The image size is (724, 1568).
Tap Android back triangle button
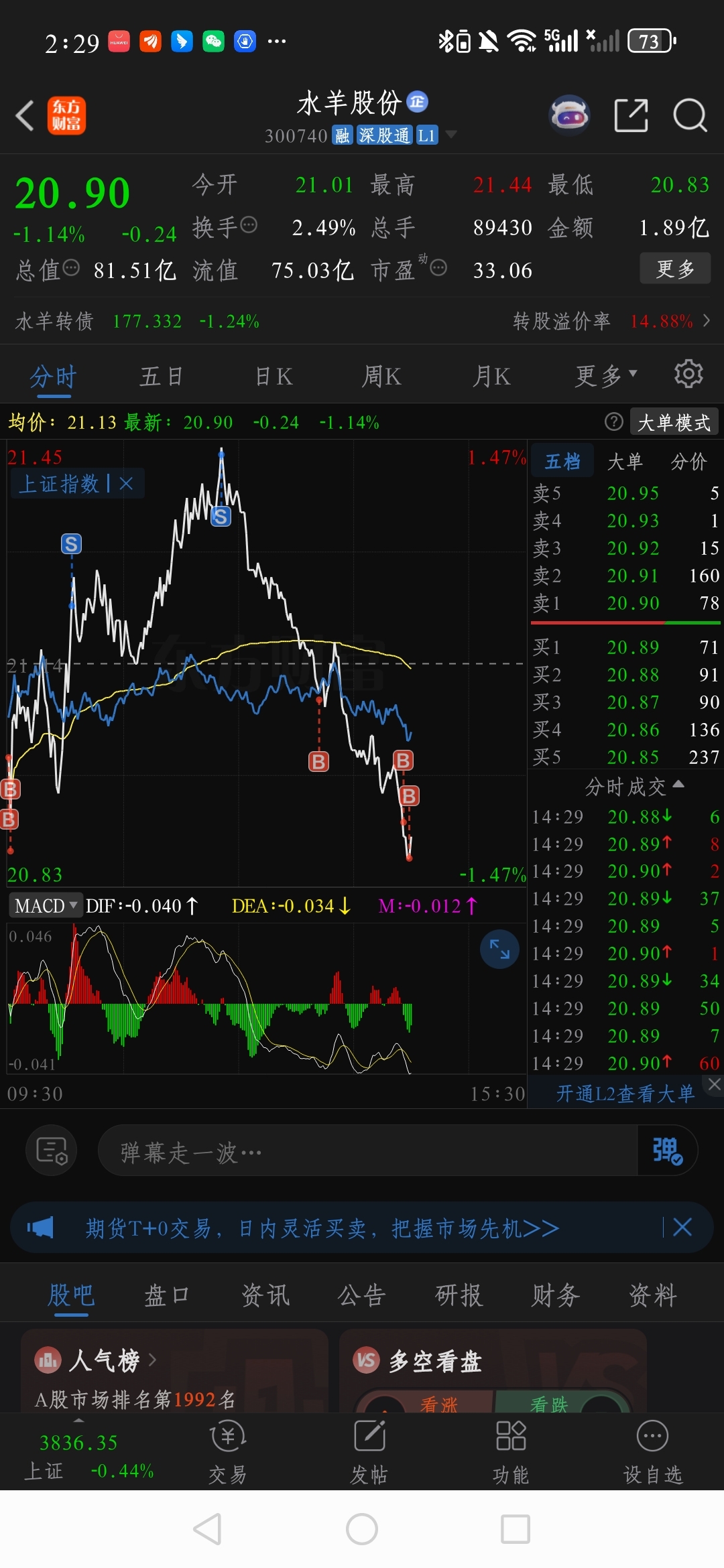207,1529
